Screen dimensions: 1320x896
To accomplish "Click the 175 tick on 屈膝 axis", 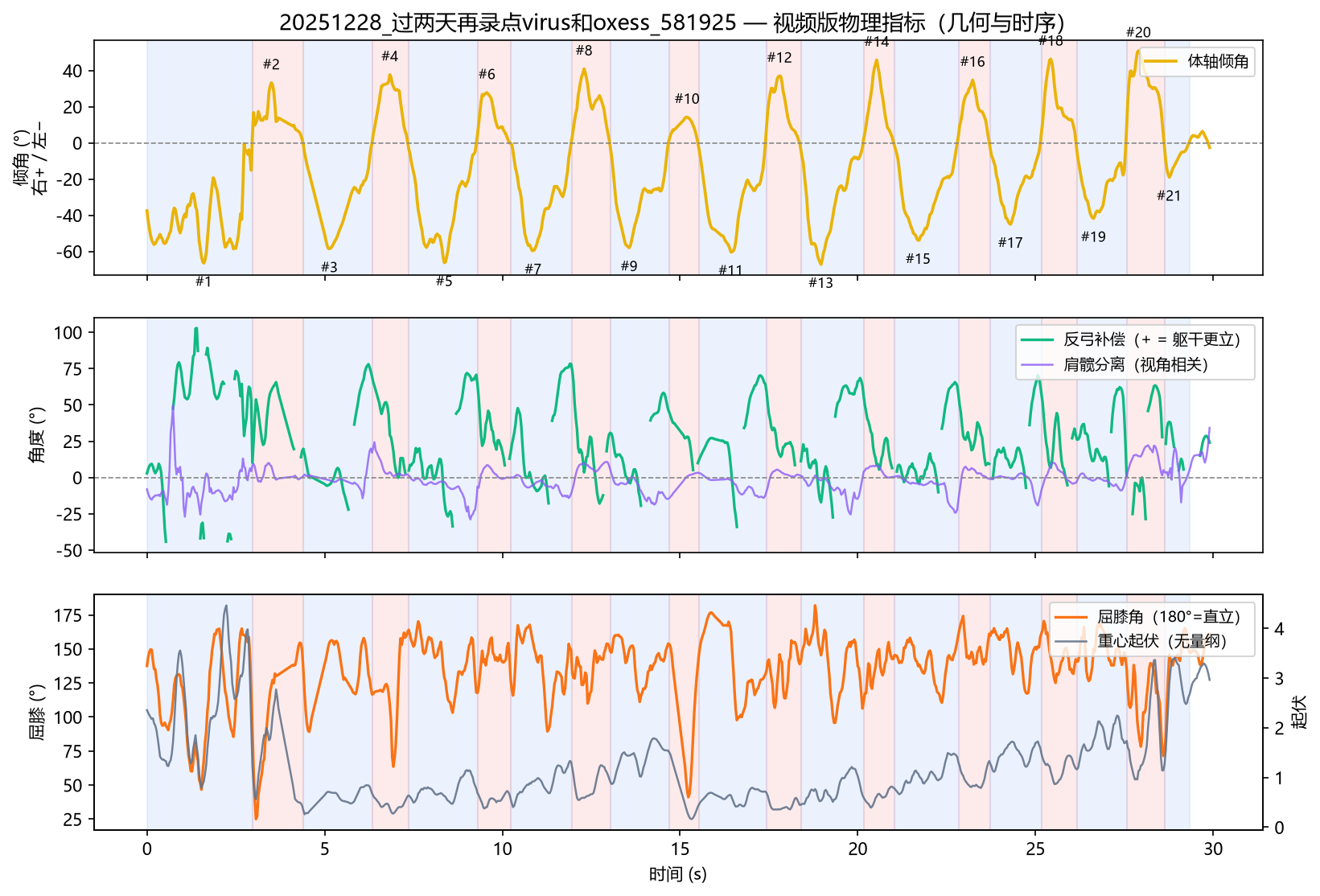I will click(68, 615).
